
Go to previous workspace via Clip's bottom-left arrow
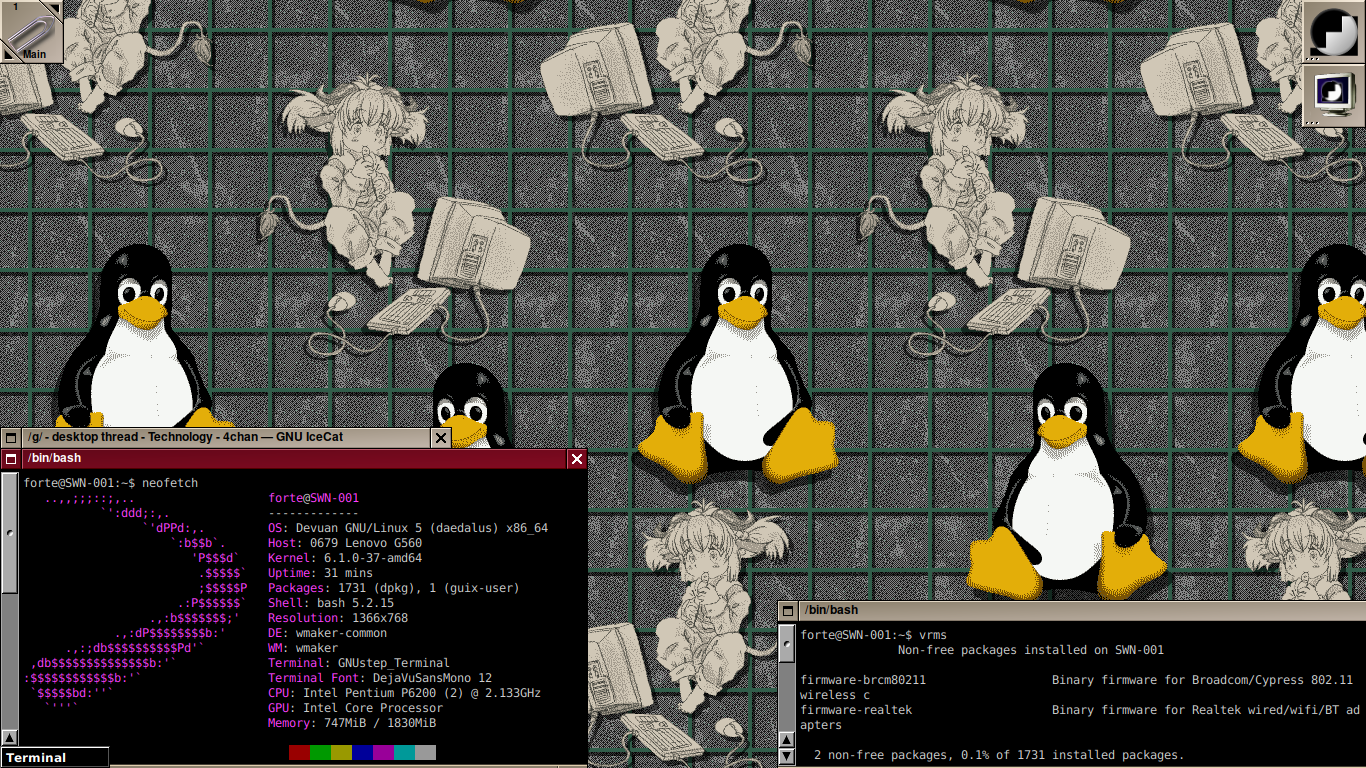7,56
